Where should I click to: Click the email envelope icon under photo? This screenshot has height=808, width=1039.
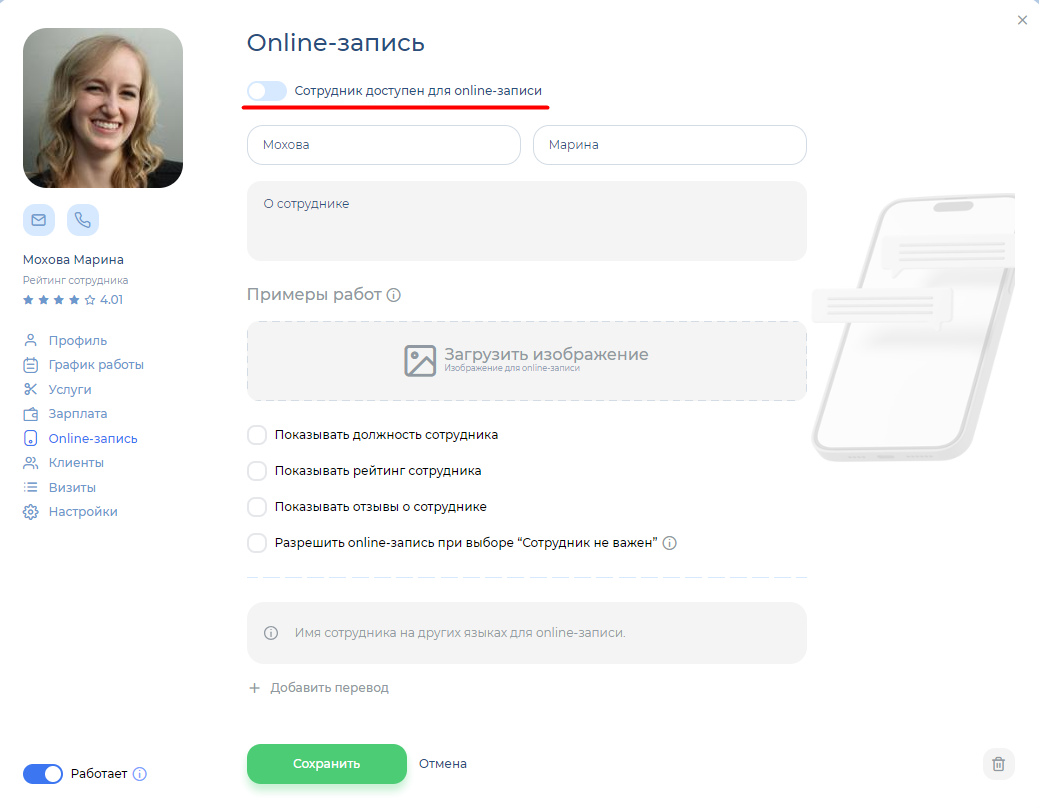point(39,220)
